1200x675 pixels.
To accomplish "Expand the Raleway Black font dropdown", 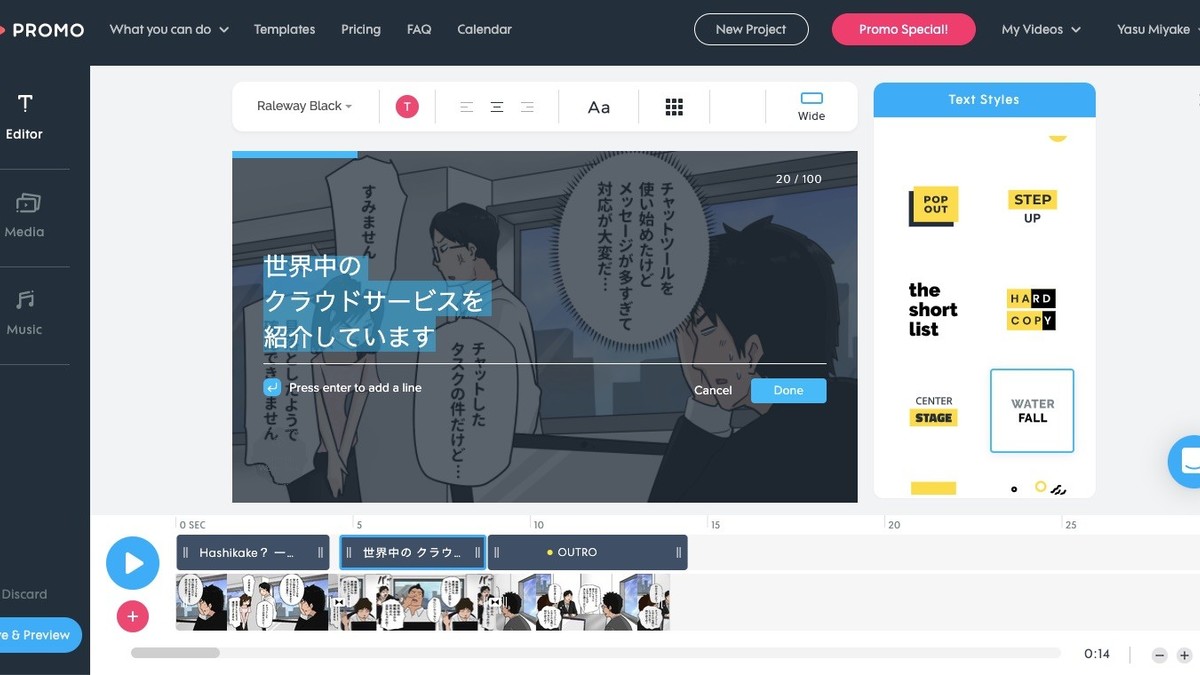I will (x=304, y=106).
